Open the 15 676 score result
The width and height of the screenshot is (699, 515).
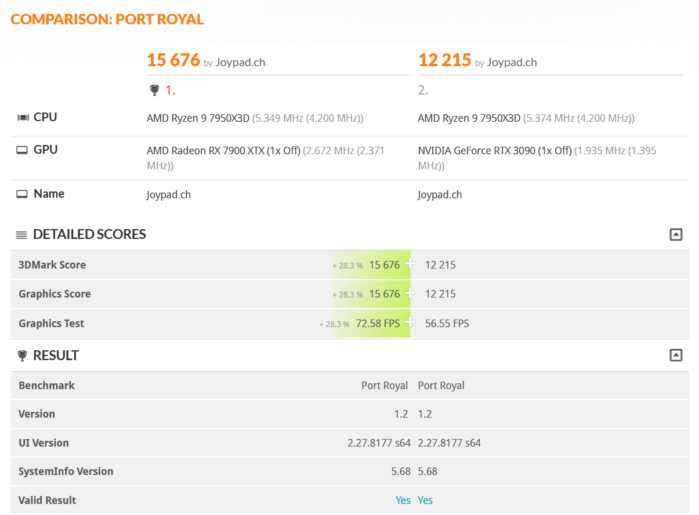click(x=173, y=60)
